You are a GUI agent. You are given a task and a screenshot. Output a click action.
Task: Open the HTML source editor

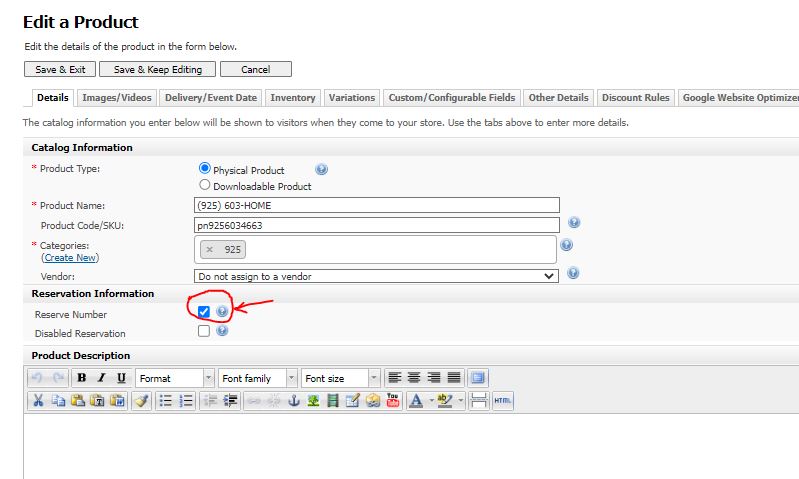[x=502, y=401]
